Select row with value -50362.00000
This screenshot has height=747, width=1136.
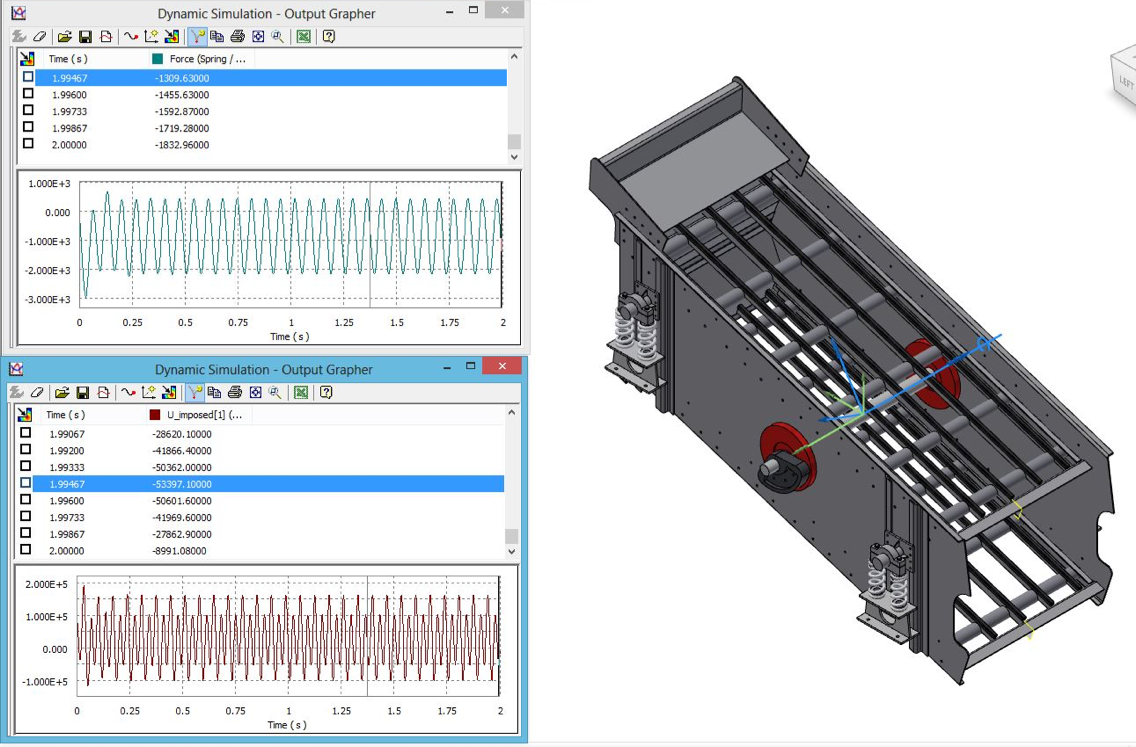[183, 467]
